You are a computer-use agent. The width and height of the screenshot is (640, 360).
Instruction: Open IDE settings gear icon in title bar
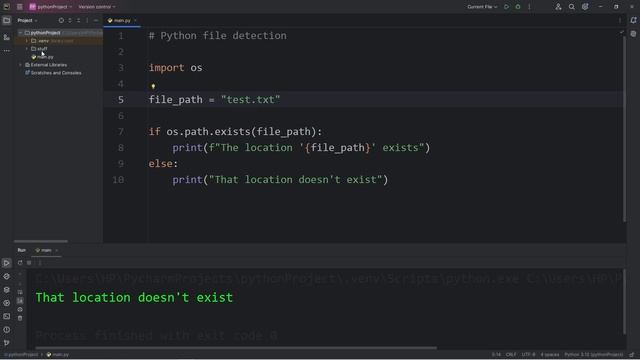coord(585,7)
